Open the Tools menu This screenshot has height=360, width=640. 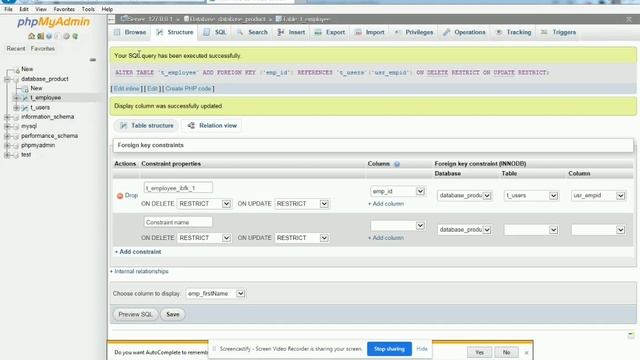88,9
